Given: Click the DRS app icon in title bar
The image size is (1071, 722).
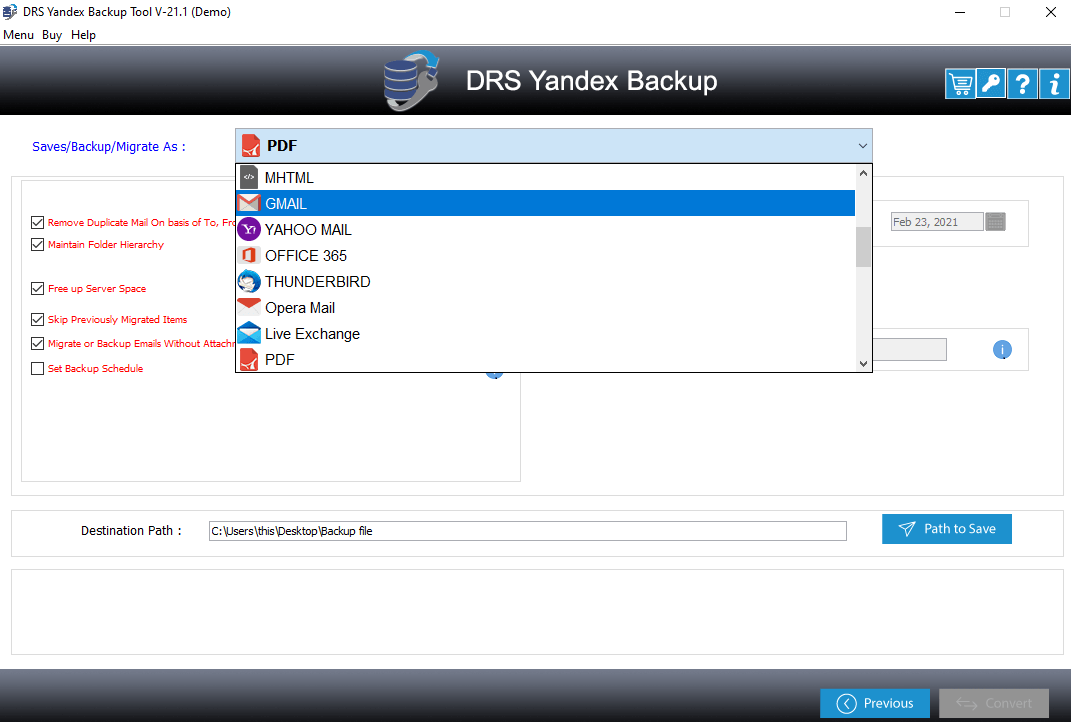Looking at the screenshot, I should click(10, 12).
